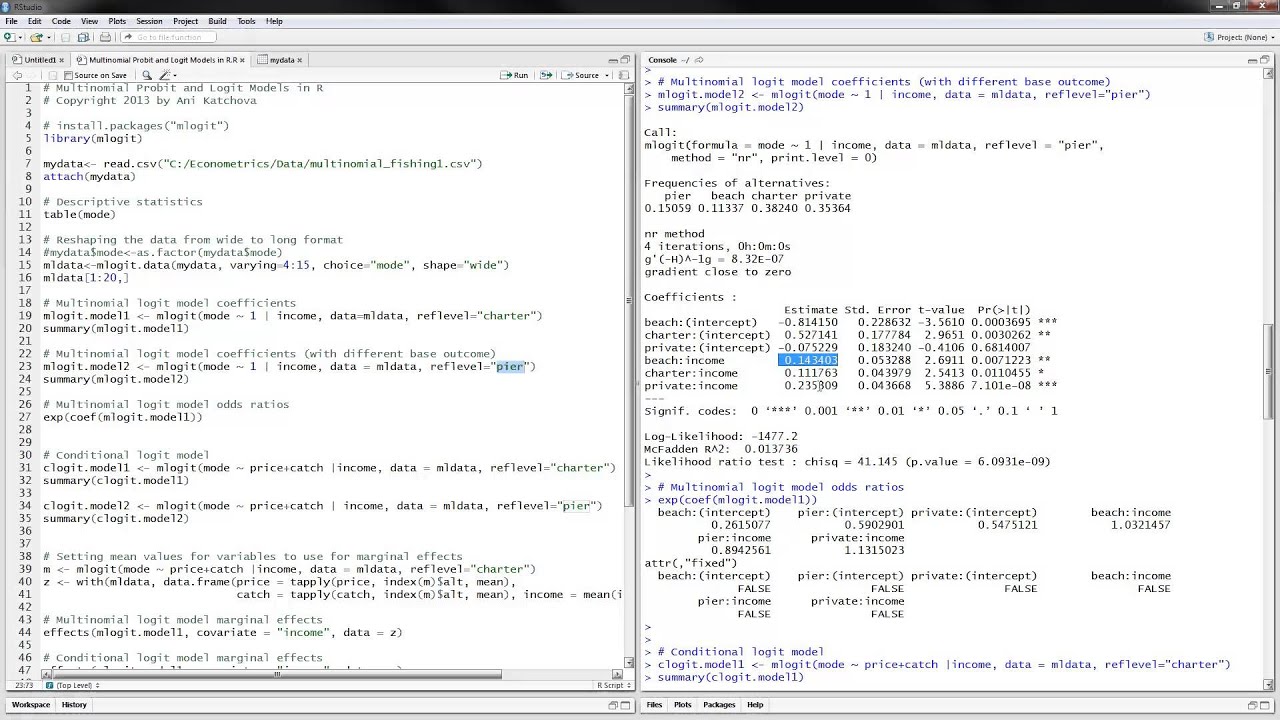Open the Code Tools wand menu
This screenshot has height=720, width=1280.
(x=167, y=75)
